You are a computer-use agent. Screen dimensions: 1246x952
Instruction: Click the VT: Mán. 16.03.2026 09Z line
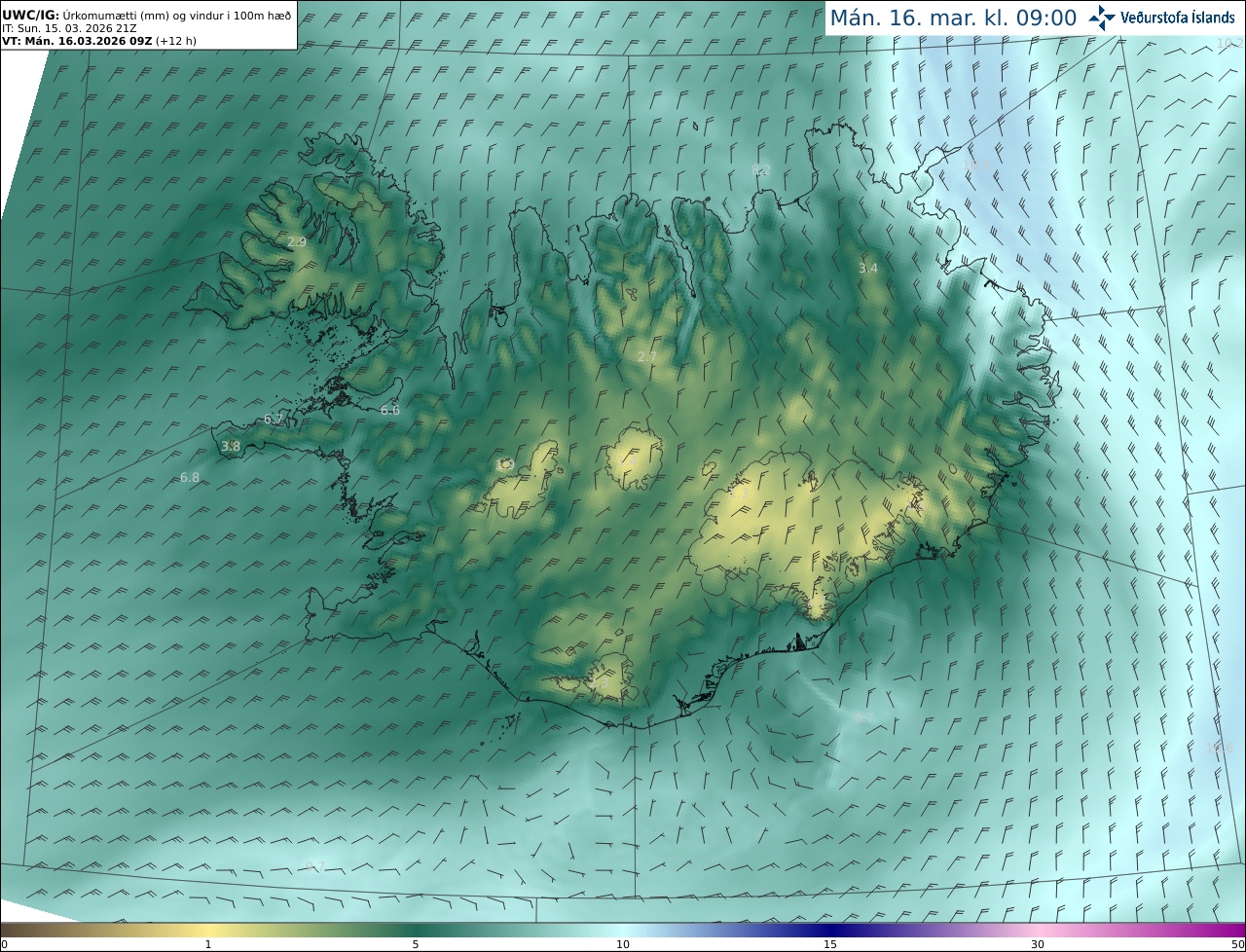(x=99, y=41)
